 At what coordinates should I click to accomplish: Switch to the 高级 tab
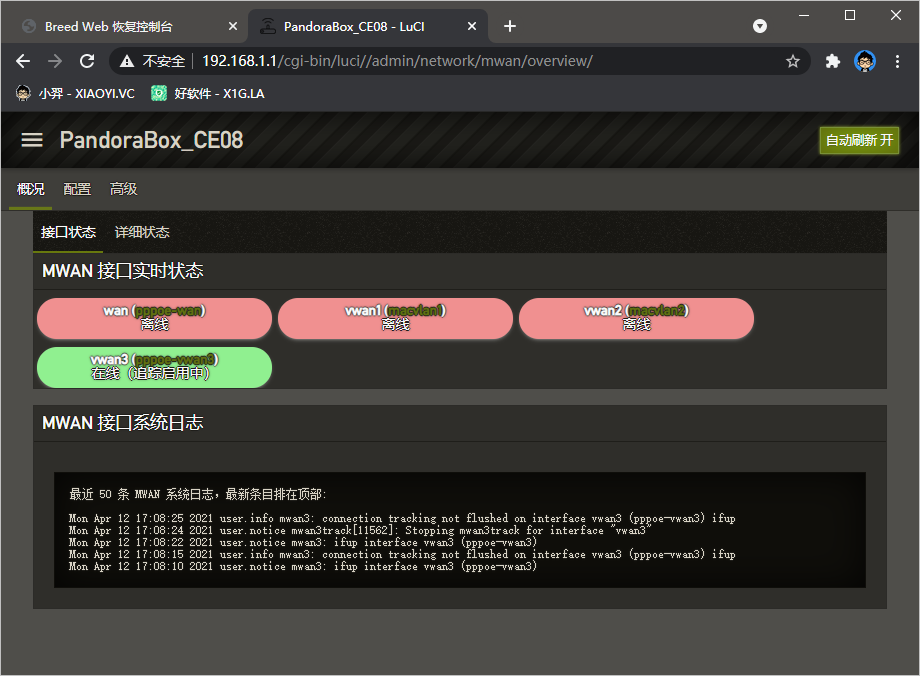(x=124, y=189)
